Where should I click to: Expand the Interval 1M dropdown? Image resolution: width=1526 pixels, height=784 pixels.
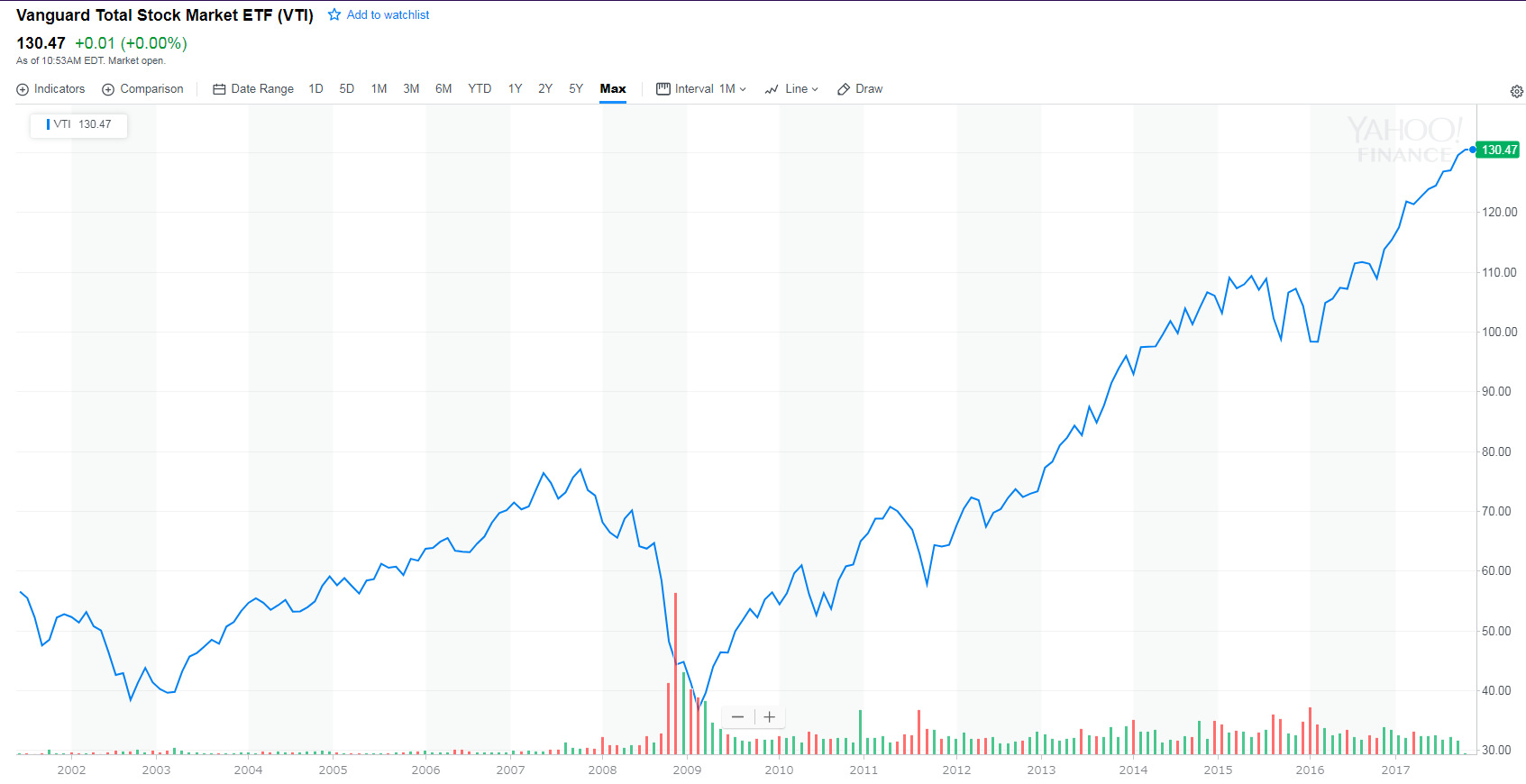click(x=701, y=89)
